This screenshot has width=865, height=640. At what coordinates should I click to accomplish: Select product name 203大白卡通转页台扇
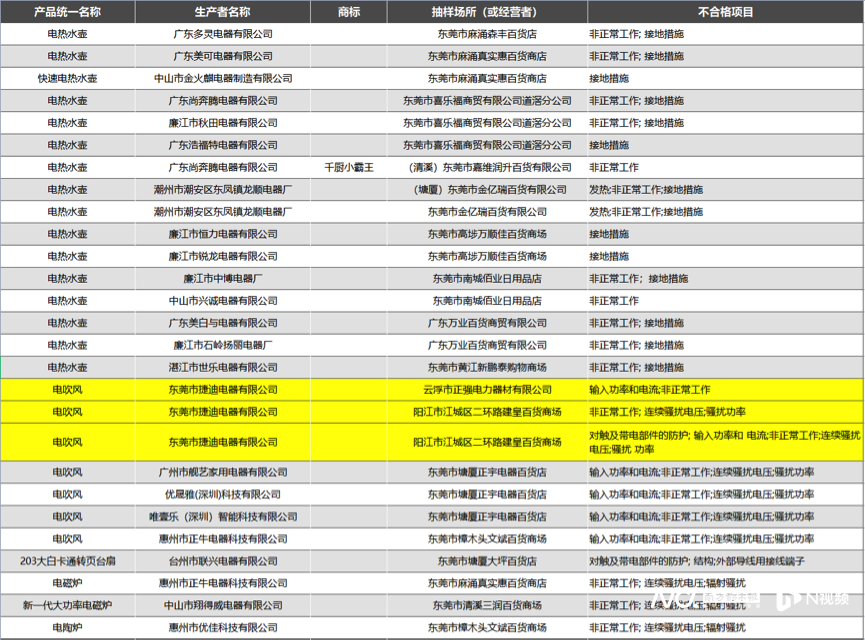[x=67, y=561]
